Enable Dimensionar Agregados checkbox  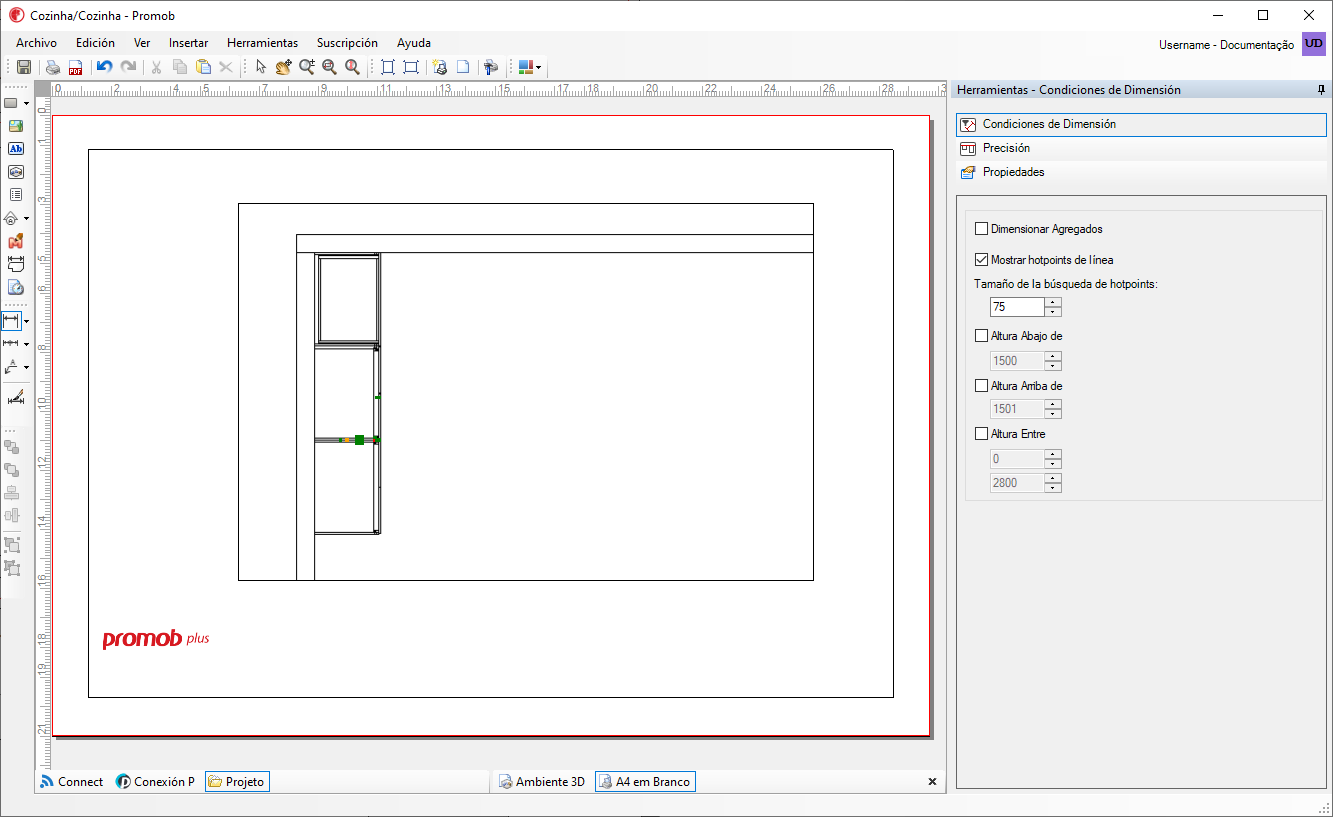click(981, 229)
